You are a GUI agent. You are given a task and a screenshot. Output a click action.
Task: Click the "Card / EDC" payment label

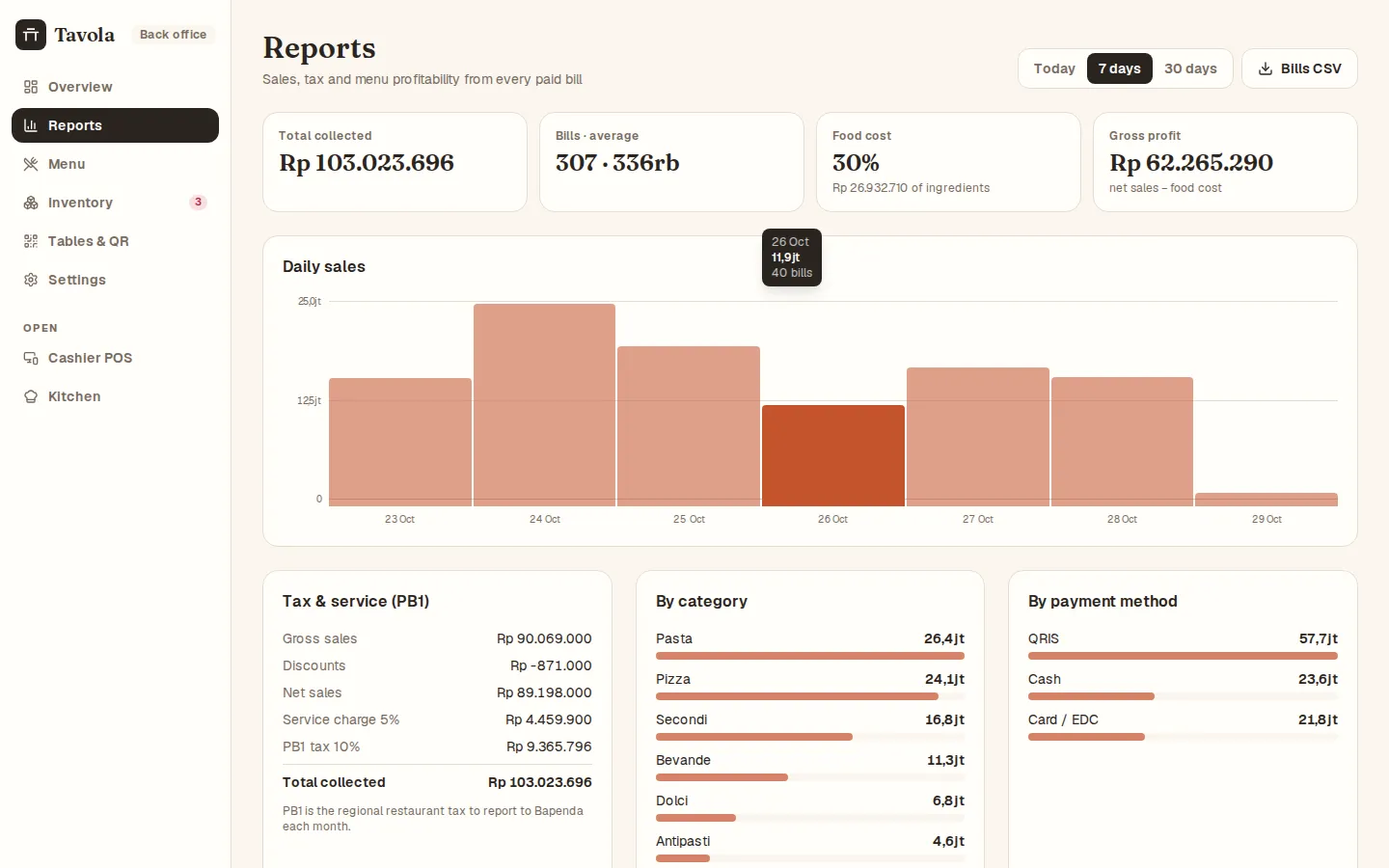1063,719
